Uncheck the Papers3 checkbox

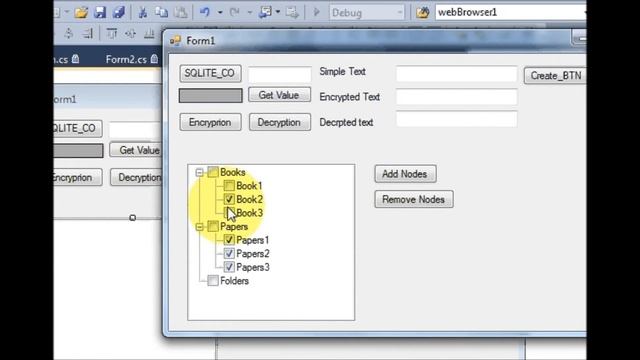tap(229, 267)
